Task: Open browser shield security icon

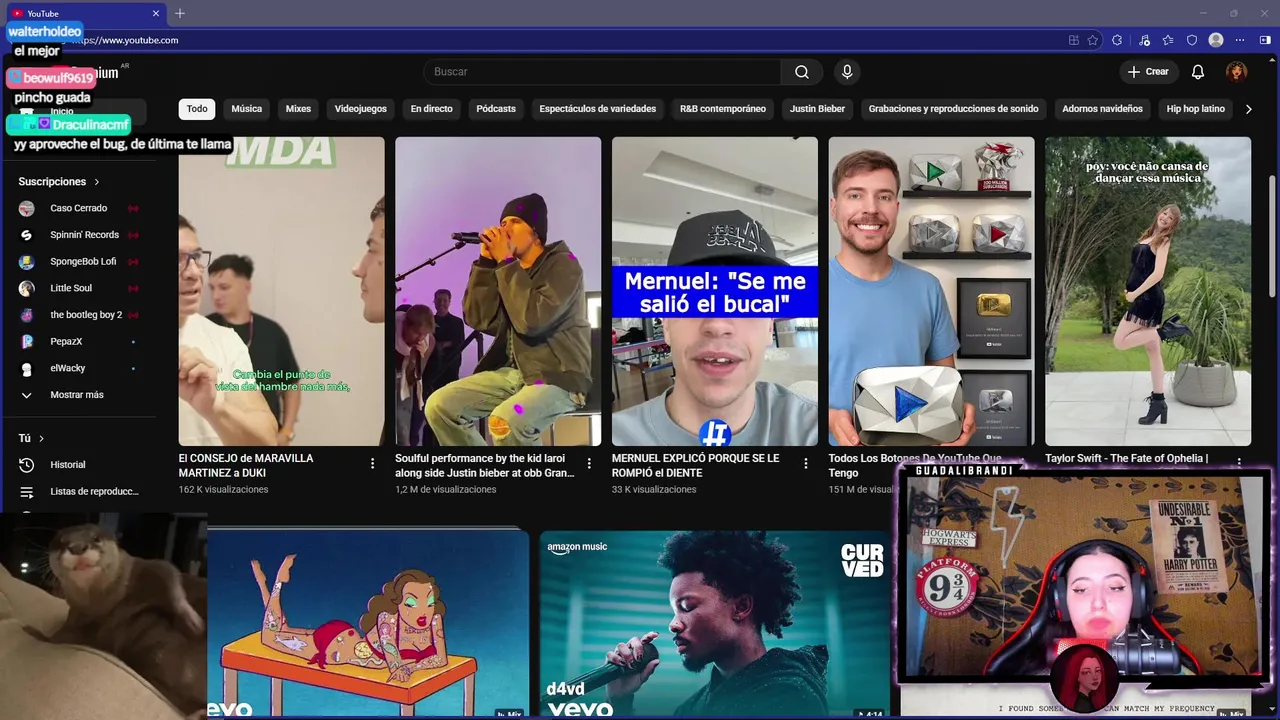Action: pyautogui.click(x=1192, y=40)
